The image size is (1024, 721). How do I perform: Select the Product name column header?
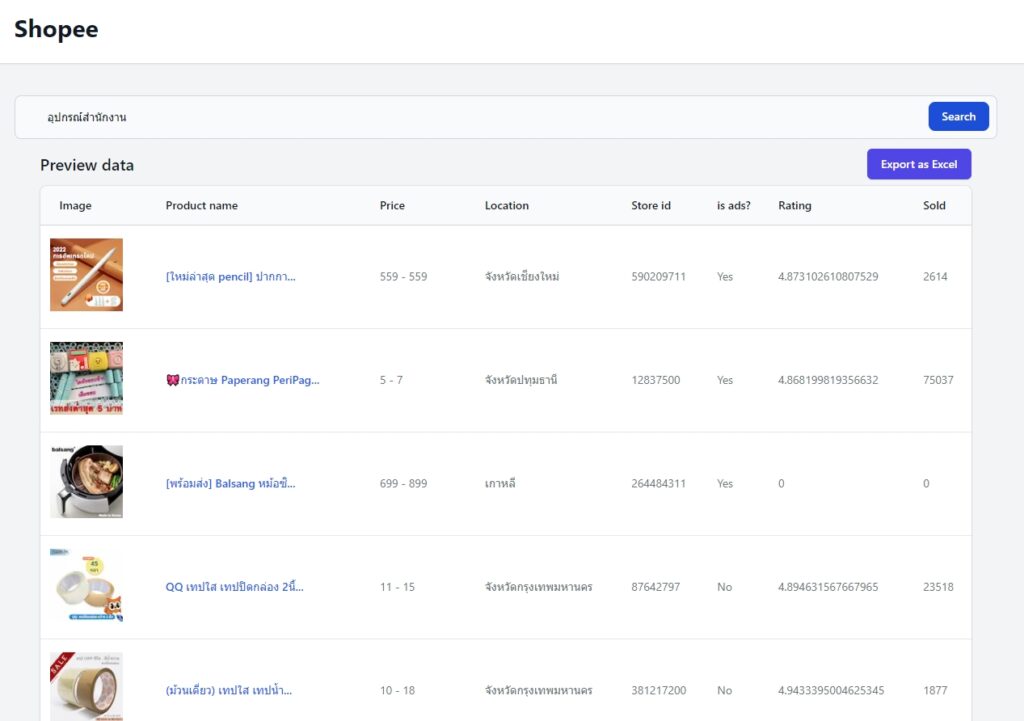201,206
